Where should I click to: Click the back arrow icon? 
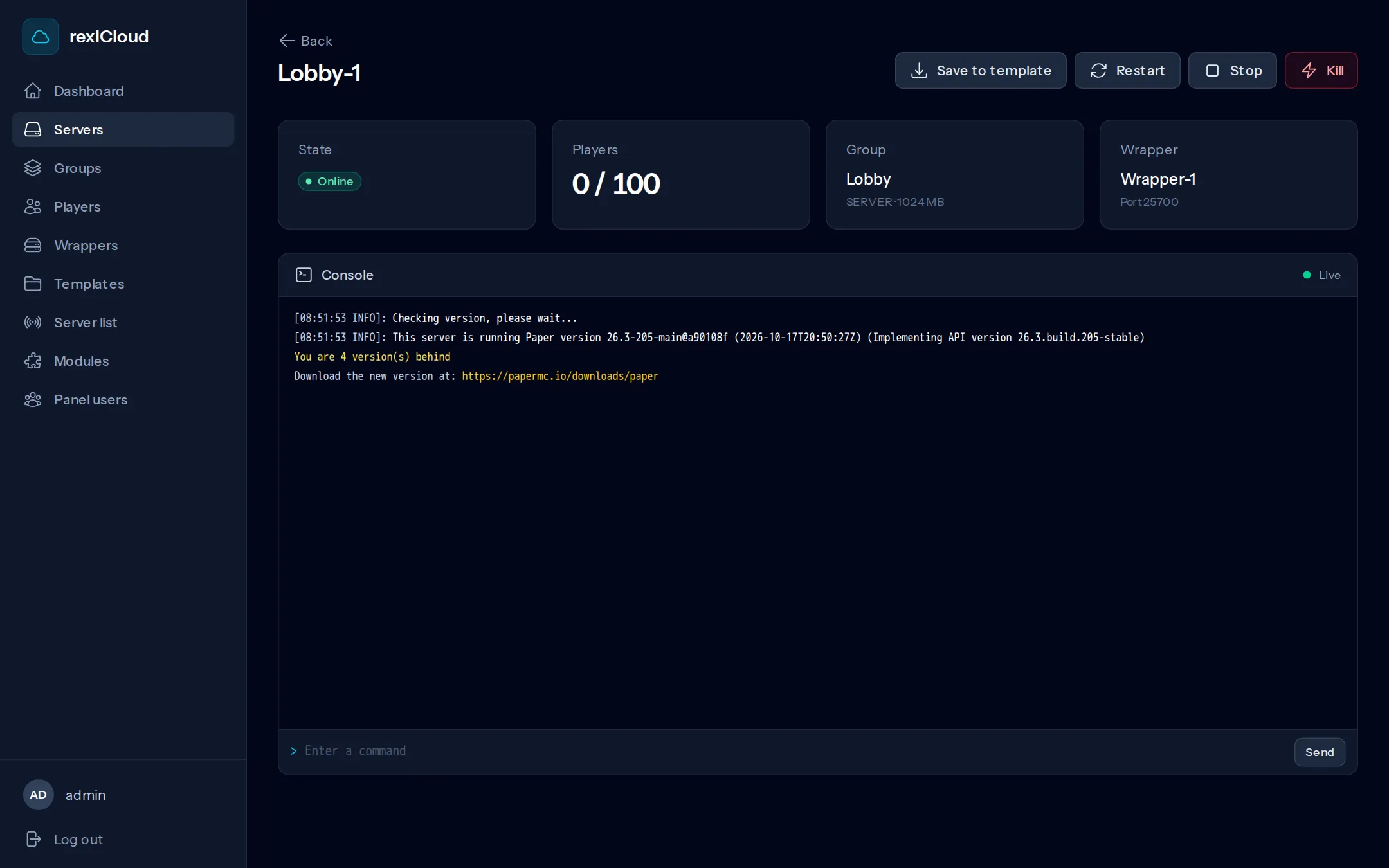point(287,41)
